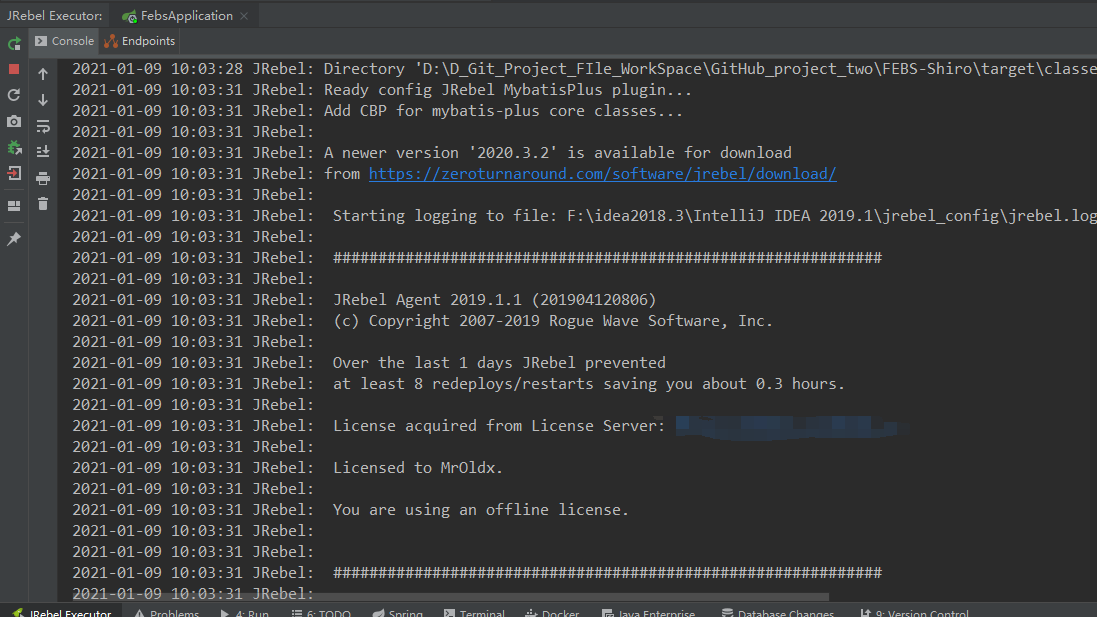Switch to the Console tab
Viewport: 1097px width, 617px height.
(x=65, y=41)
